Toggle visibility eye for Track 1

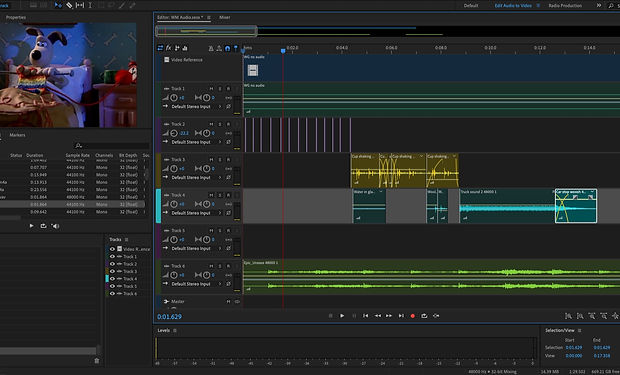click(x=112, y=256)
